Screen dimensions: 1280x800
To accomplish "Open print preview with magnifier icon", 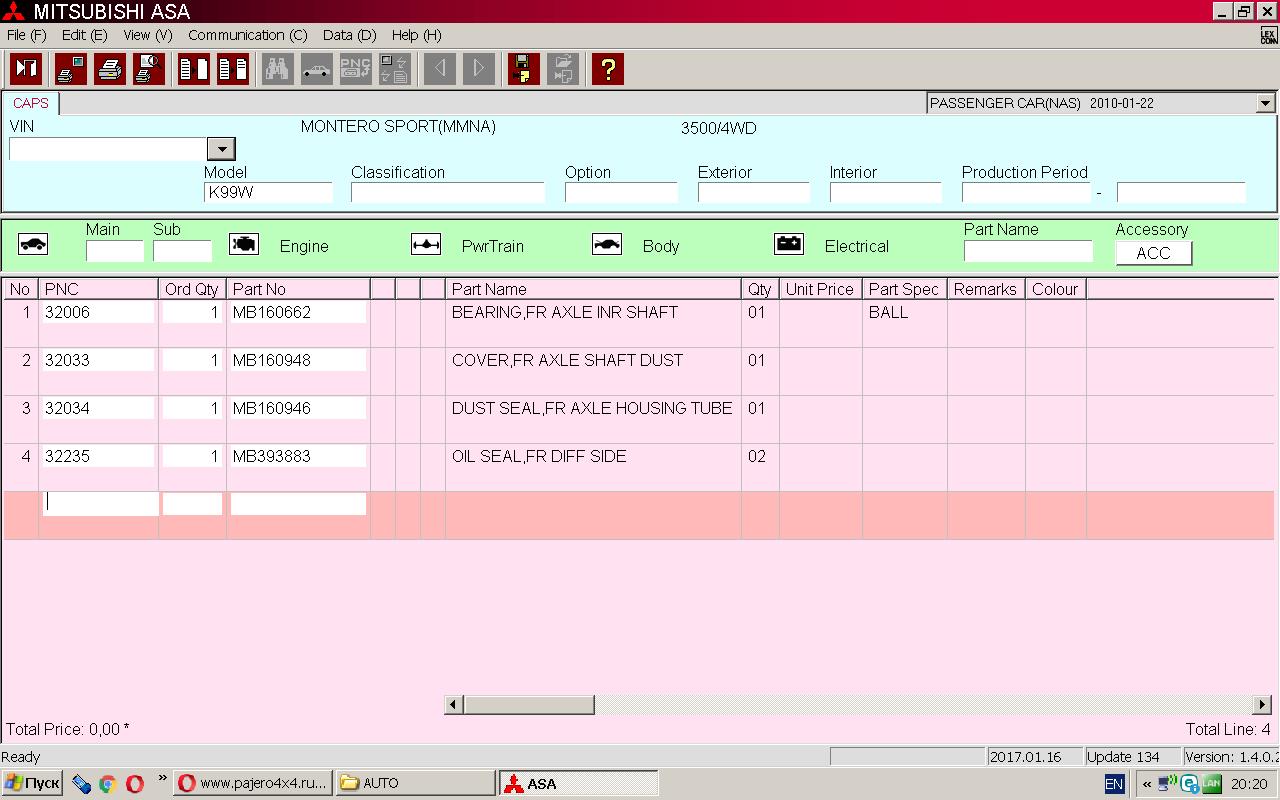I will [x=148, y=69].
